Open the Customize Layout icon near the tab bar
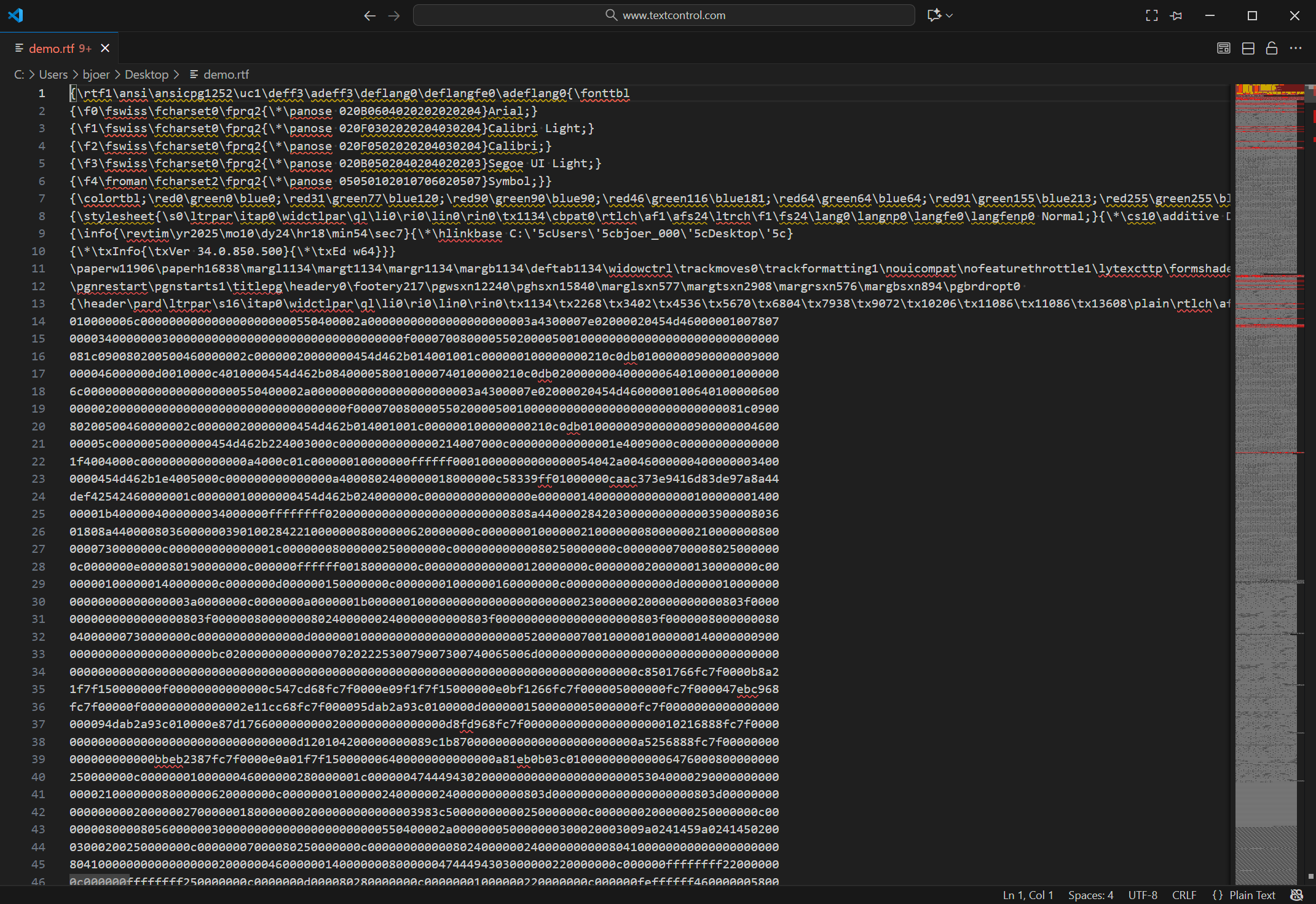This screenshot has height=904, width=1316. [x=1223, y=48]
